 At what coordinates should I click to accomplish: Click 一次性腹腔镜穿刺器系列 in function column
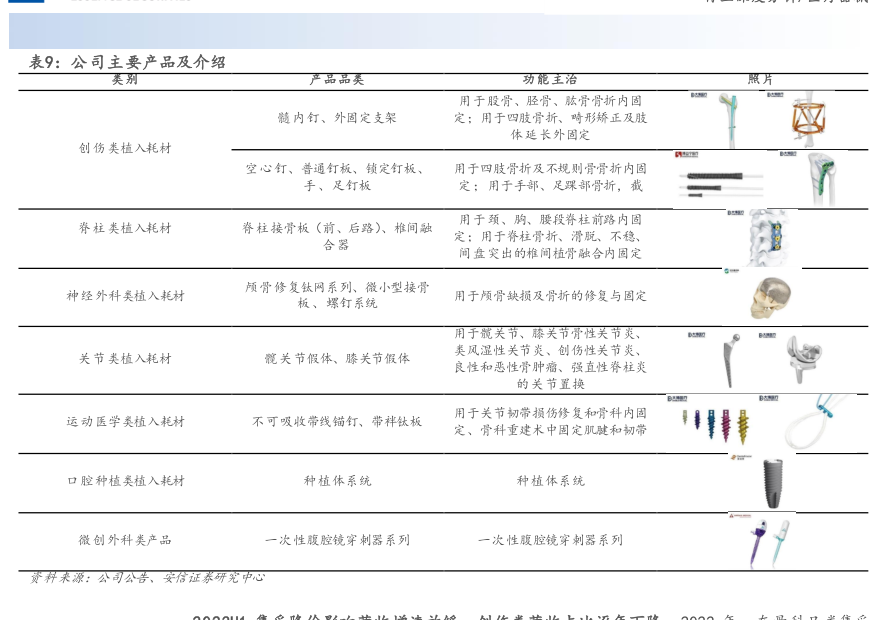[x=550, y=539]
